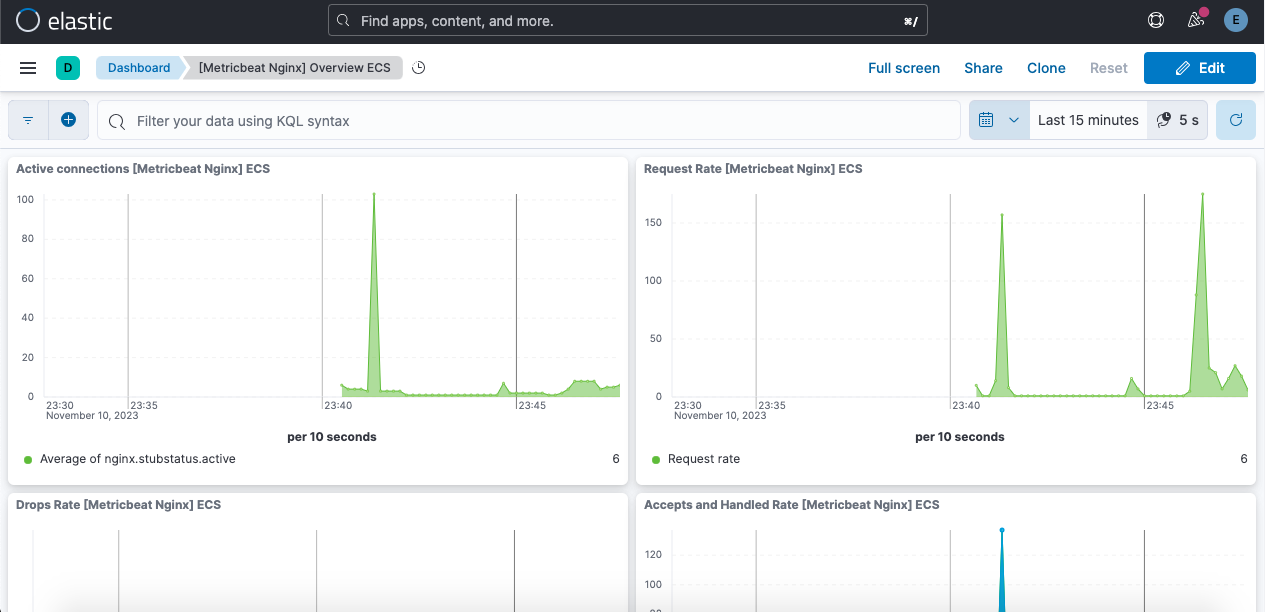Toggle Average of nginx.stubstatus.active legend item
The width and height of the screenshot is (1265, 612).
(x=137, y=459)
